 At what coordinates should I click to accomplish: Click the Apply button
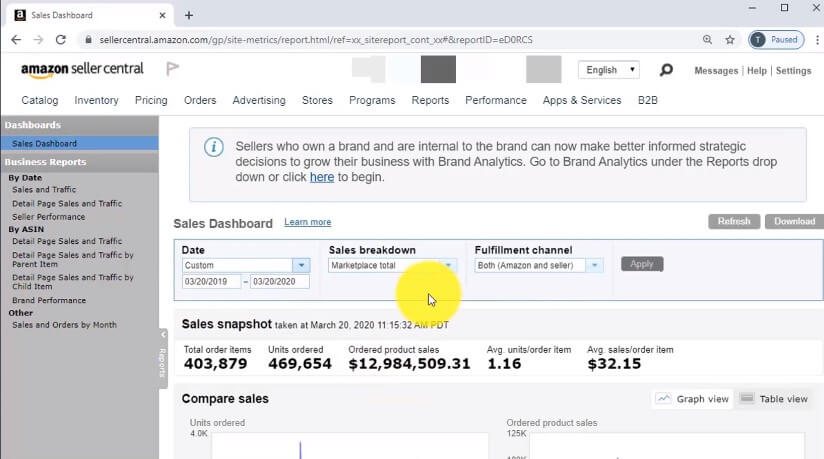[642, 264]
